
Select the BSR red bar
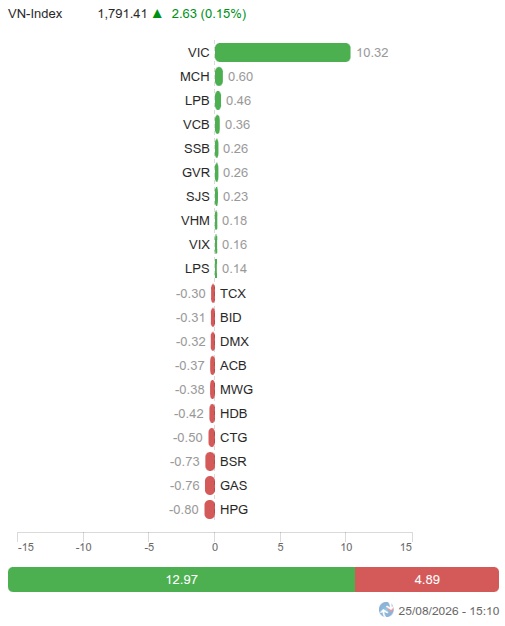pyautogui.click(x=210, y=462)
